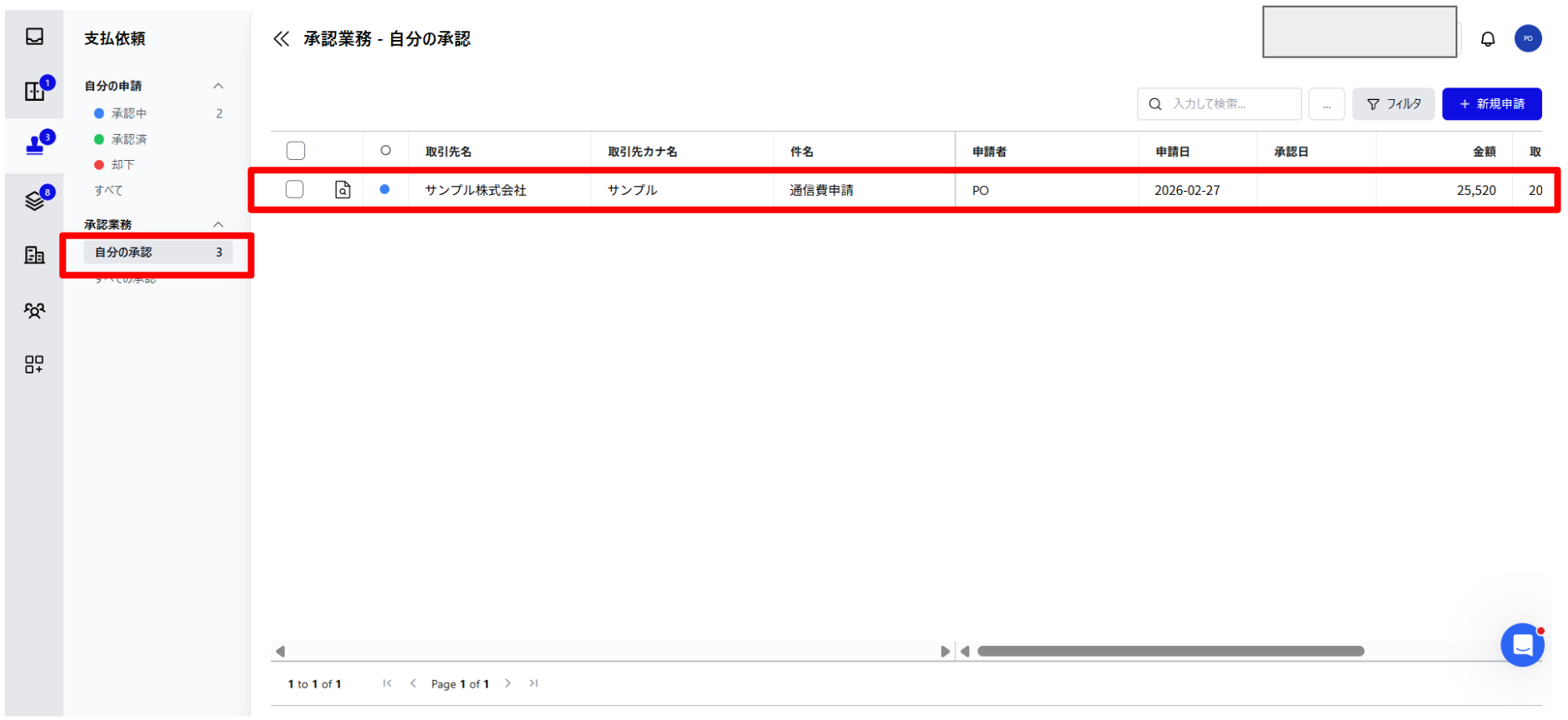The image size is (1568, 720).
Task: Open the PO user avatar menu
Action: (1528, 38)
